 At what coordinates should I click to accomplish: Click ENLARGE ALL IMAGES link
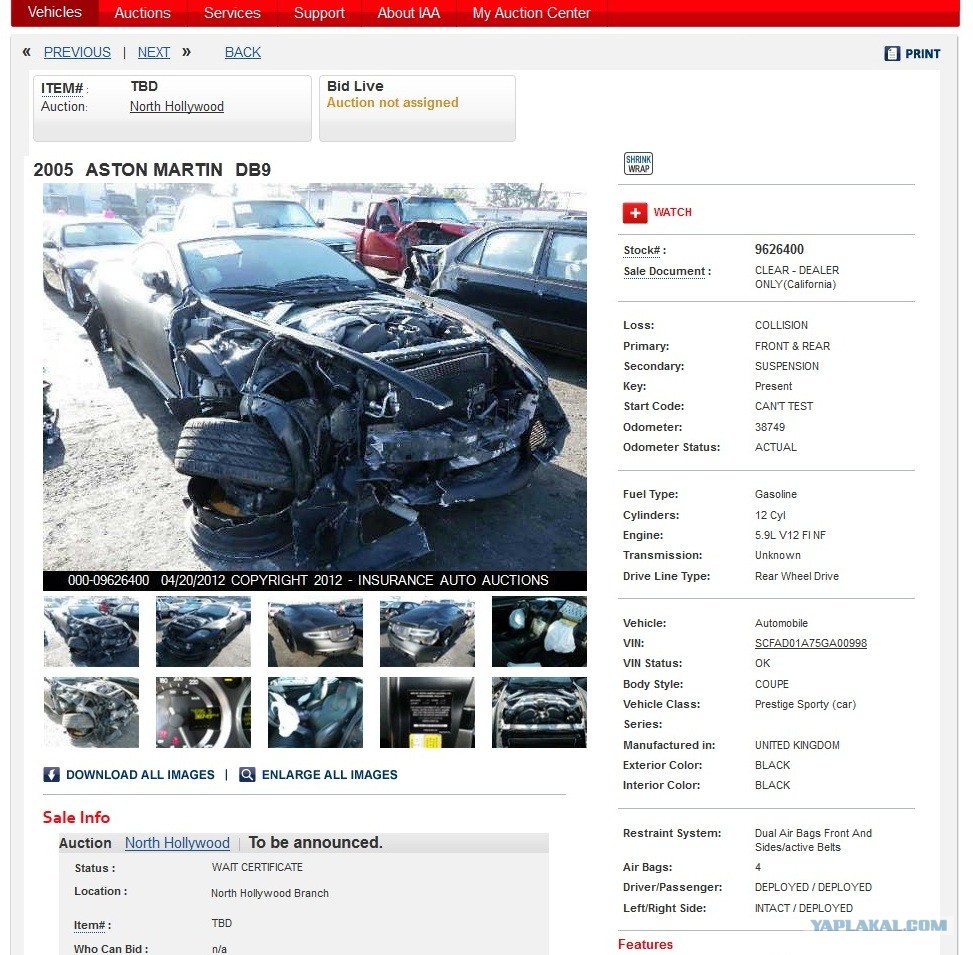coord(330,774)
